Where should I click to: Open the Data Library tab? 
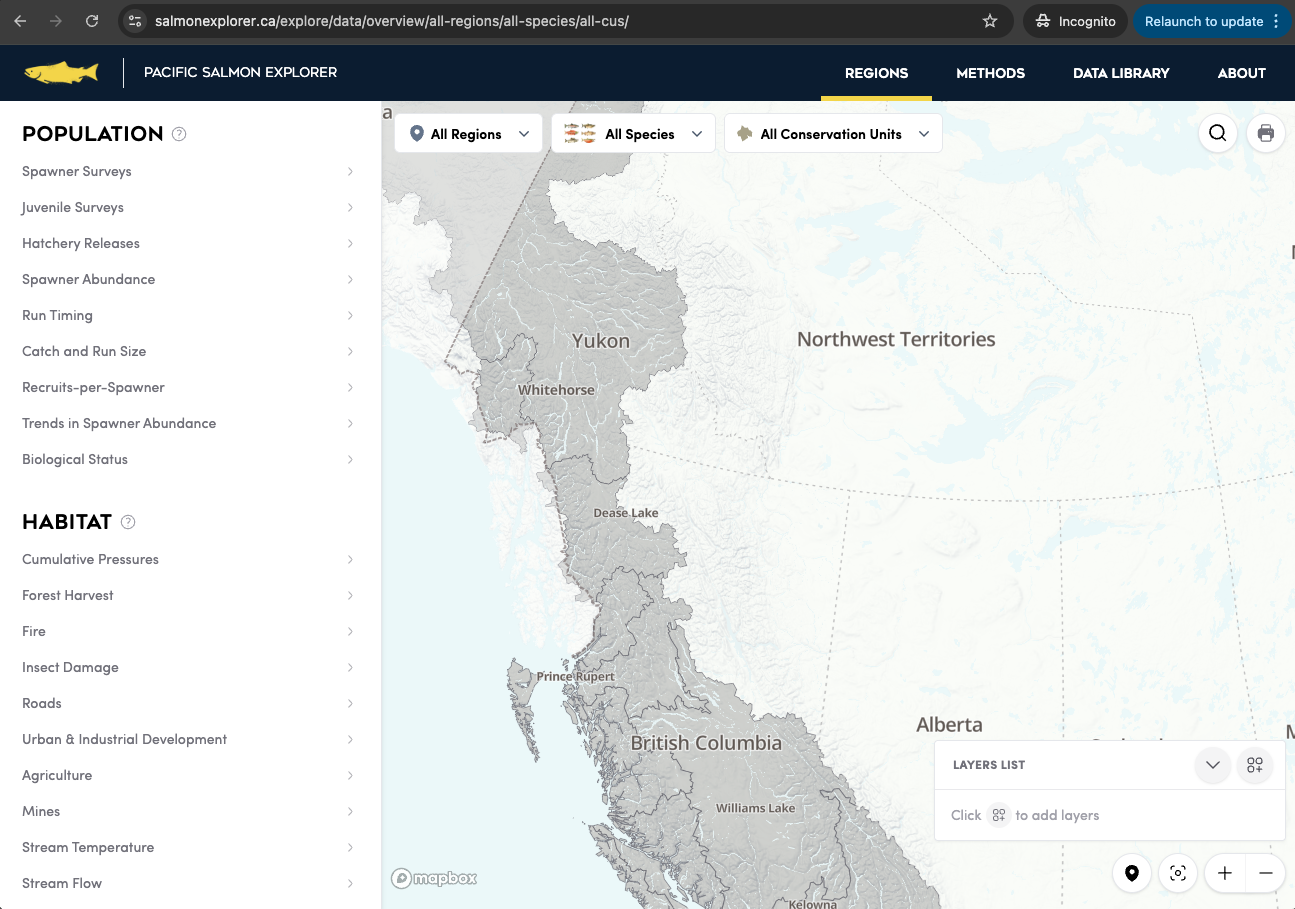(1121, 73)
